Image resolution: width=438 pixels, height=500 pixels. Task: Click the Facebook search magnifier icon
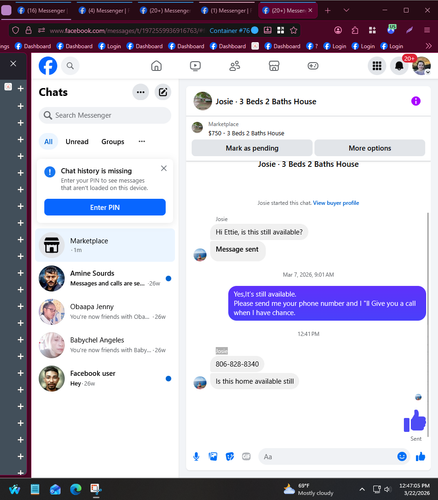(70, 66)
